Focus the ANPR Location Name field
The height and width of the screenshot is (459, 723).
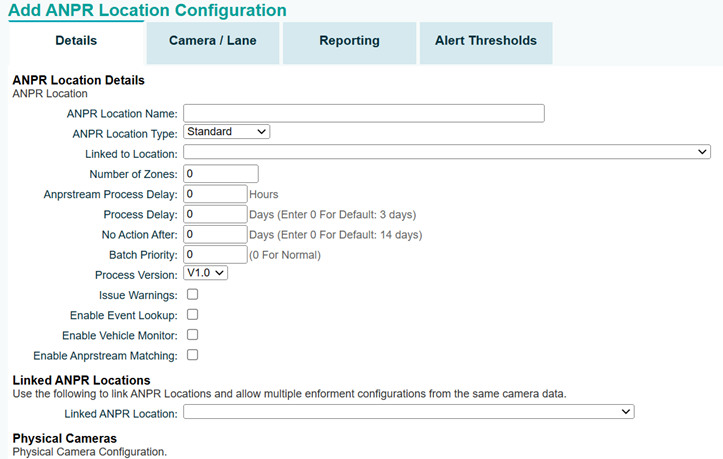(x=364, y=113)
